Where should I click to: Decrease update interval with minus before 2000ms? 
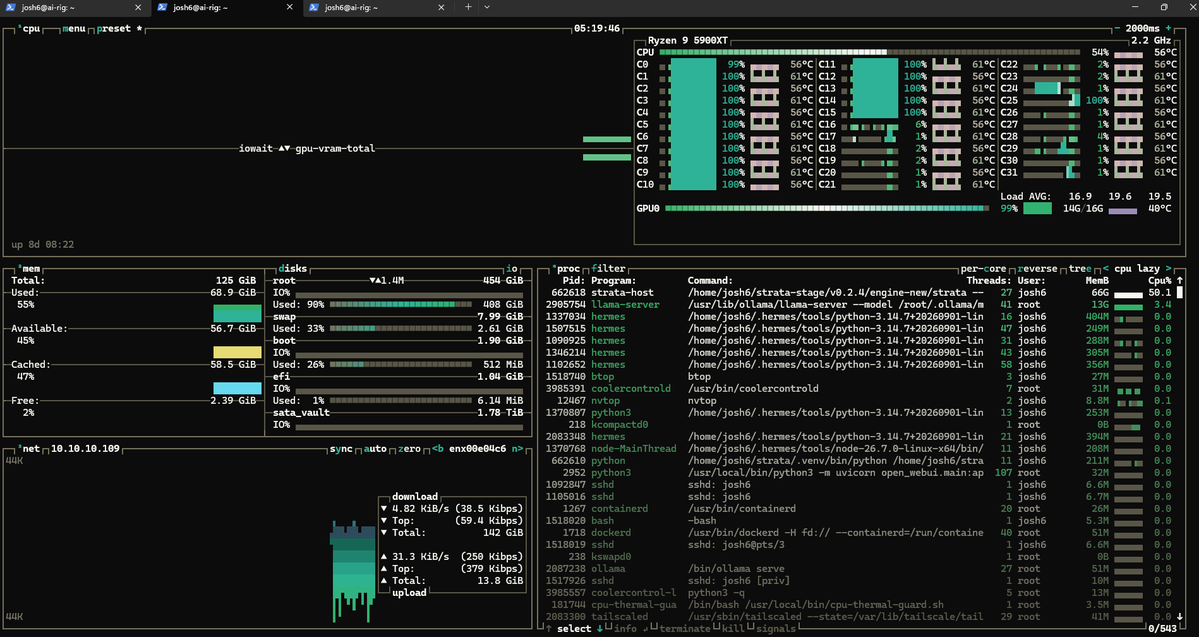1117,28
